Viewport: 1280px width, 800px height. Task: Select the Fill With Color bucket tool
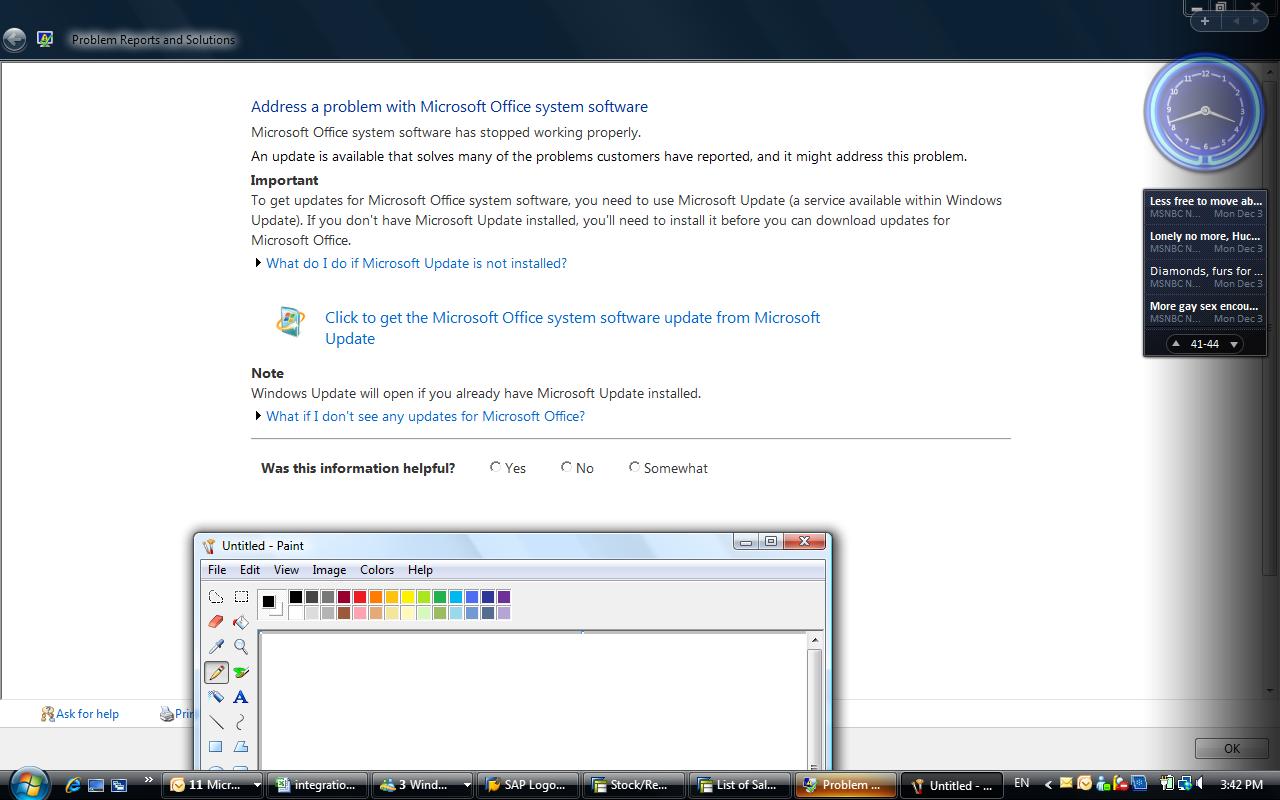coord(241,622)
